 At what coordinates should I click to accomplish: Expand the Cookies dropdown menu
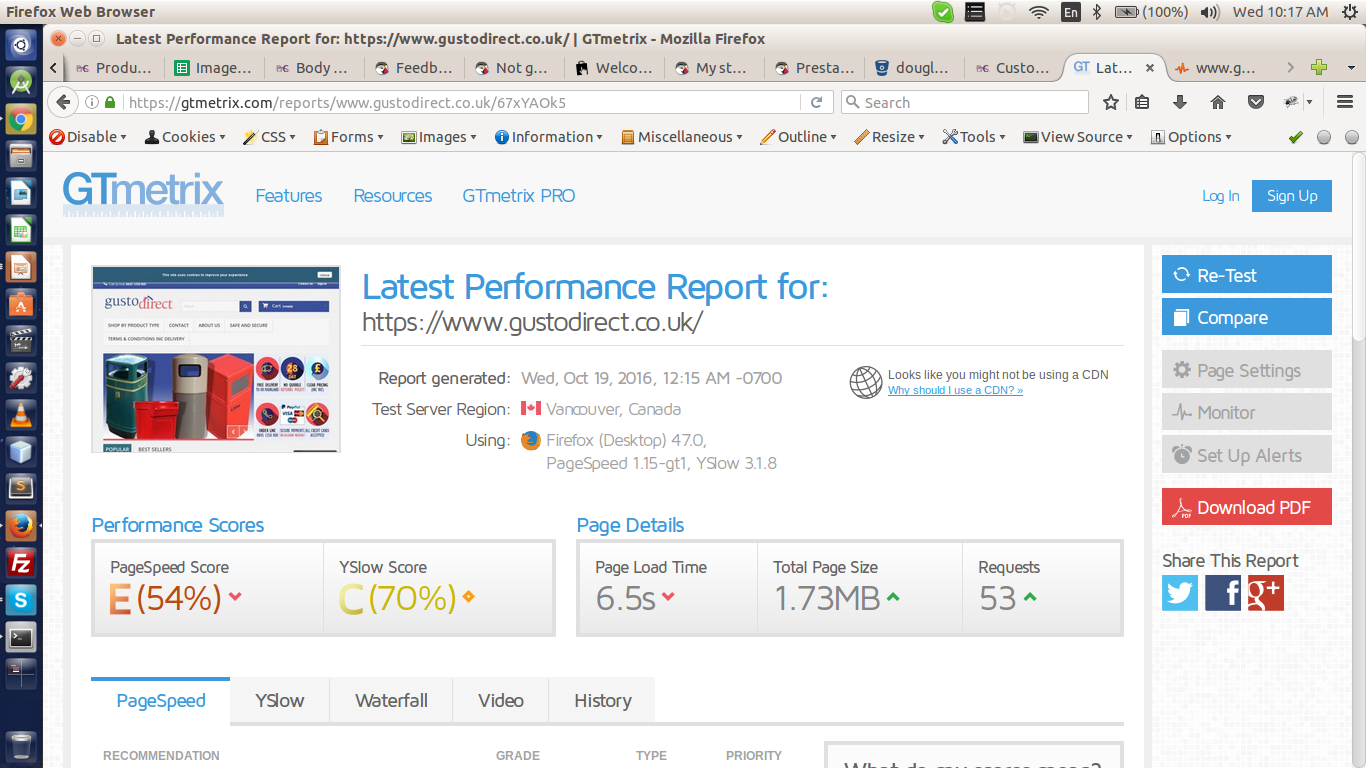pos(185,137)
